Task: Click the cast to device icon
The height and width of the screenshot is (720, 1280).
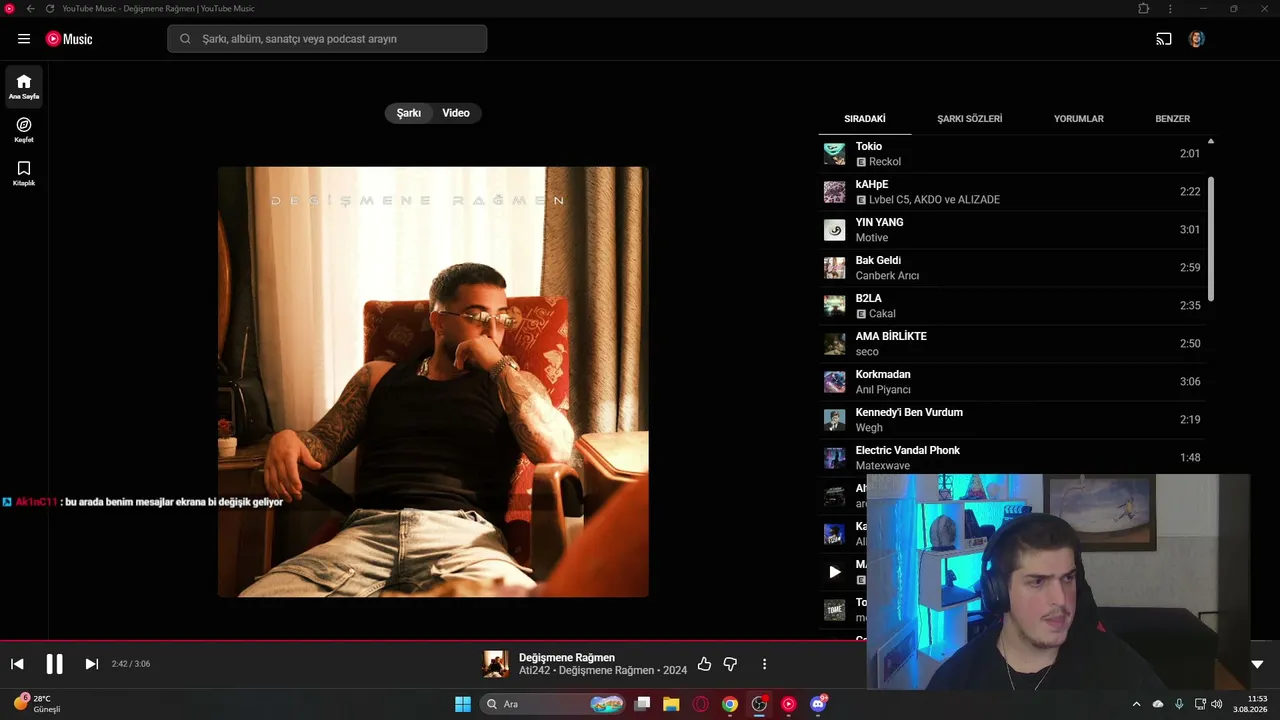Action: click(1164, 39)
